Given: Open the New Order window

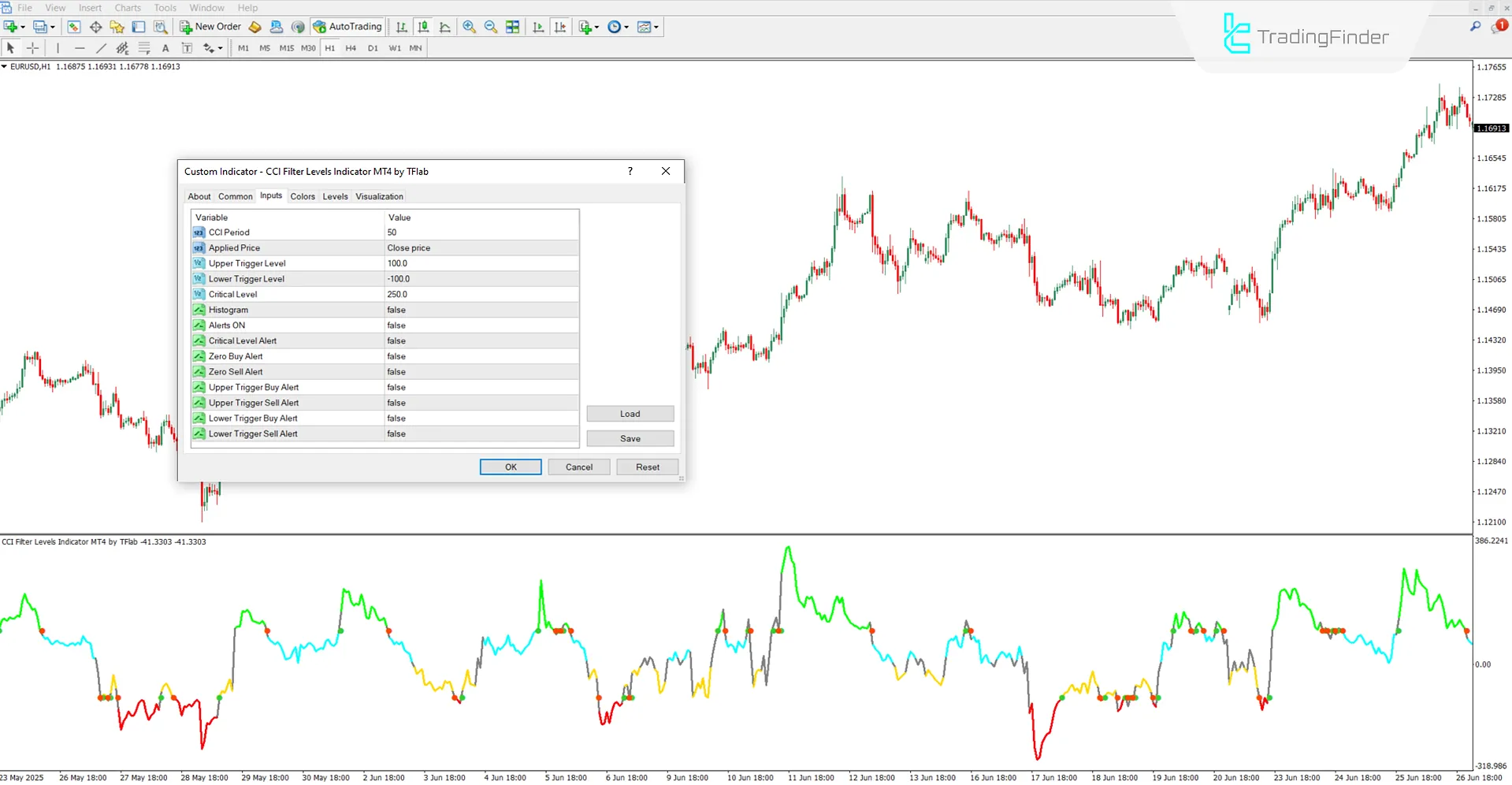Looking at the screenshot, I should pos(216,26).
